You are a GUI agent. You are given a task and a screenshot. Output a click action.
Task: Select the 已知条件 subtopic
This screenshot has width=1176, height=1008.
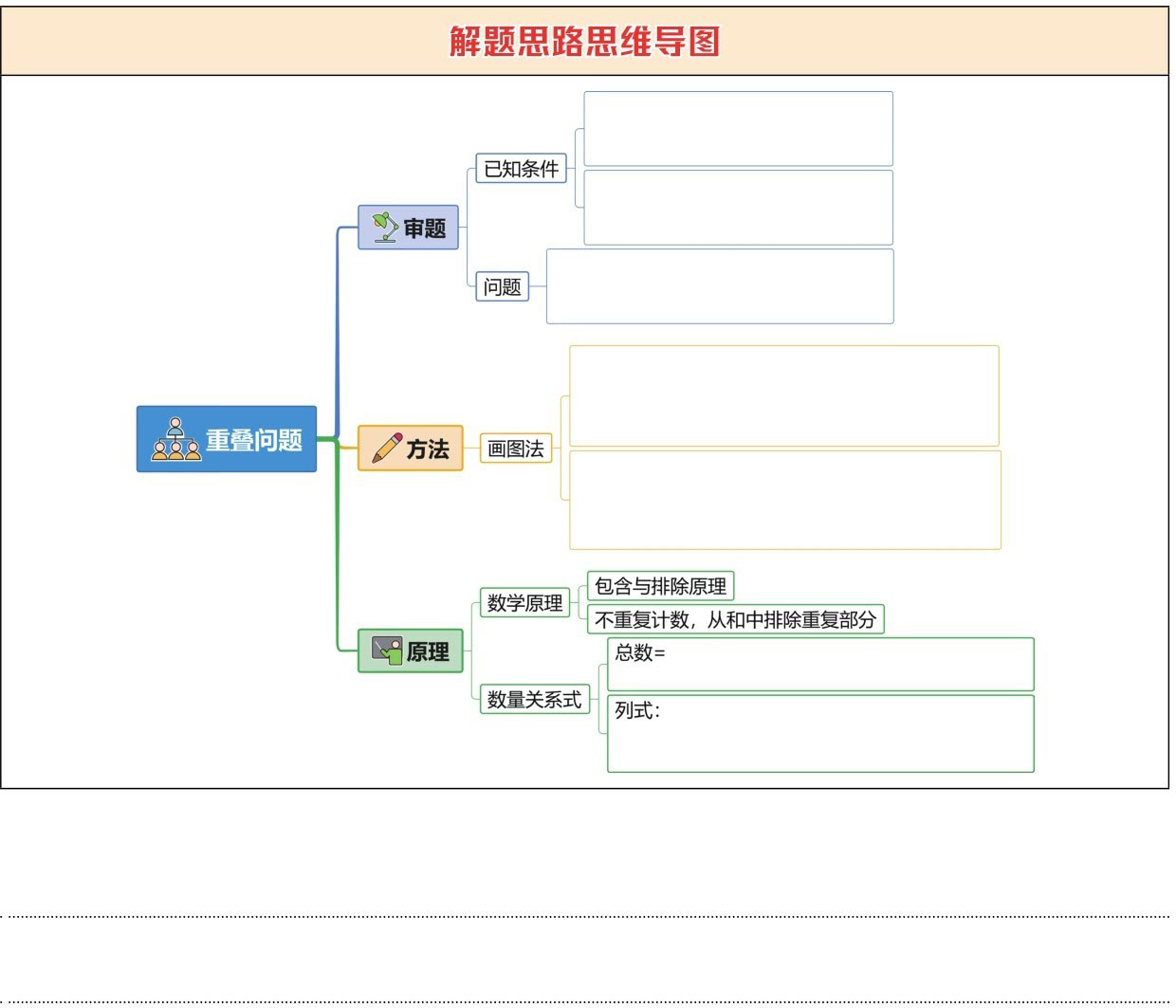tap(521, 169)
